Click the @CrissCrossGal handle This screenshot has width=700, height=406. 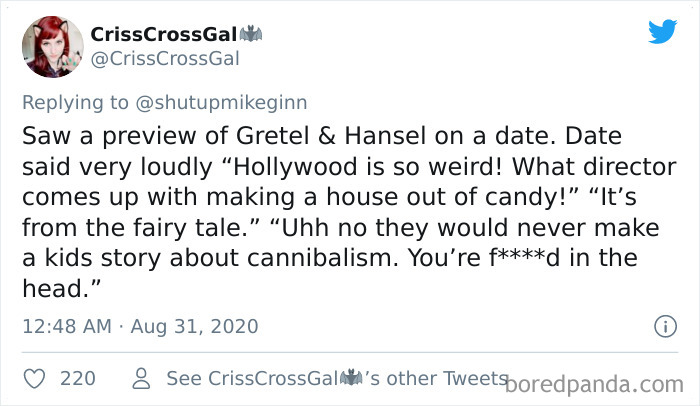[x=165, y=58]
